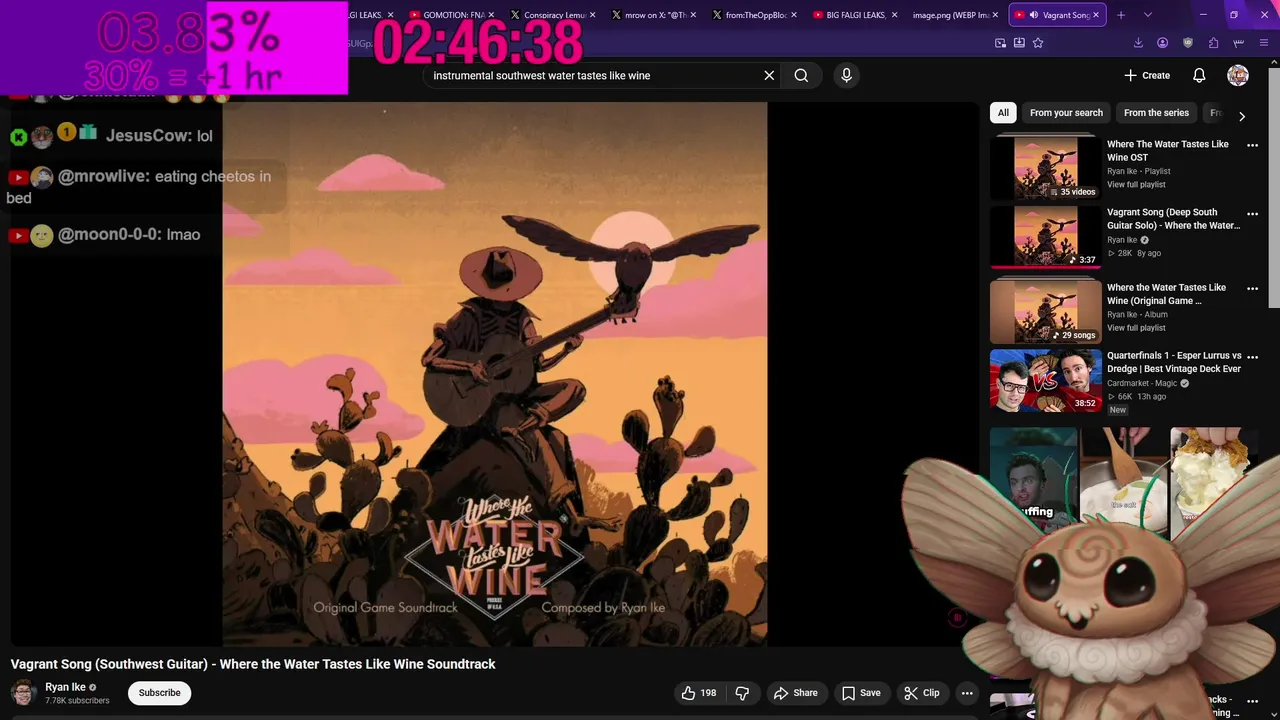This screenshot has width=1280, height=720.
Task: Open options for Vagrant Song Deep South video
Action: tap(1252, 213)
